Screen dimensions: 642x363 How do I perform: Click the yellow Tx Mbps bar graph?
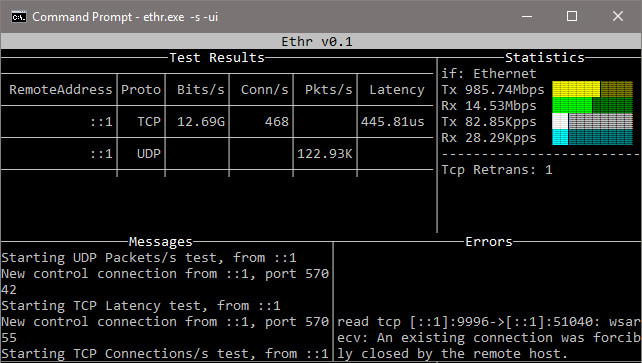click(x=592, y=89)
